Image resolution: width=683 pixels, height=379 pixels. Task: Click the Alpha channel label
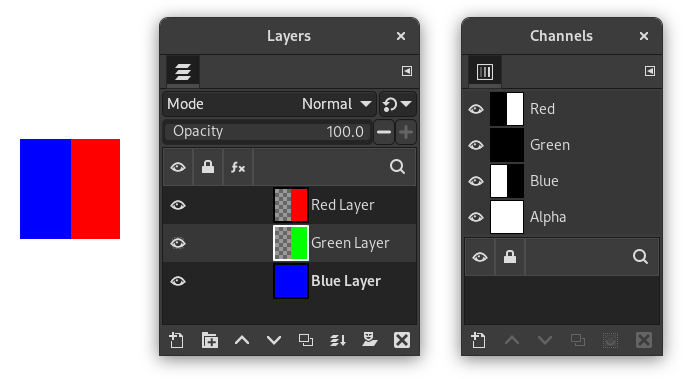pyautogui.click(x=548, y=217)
